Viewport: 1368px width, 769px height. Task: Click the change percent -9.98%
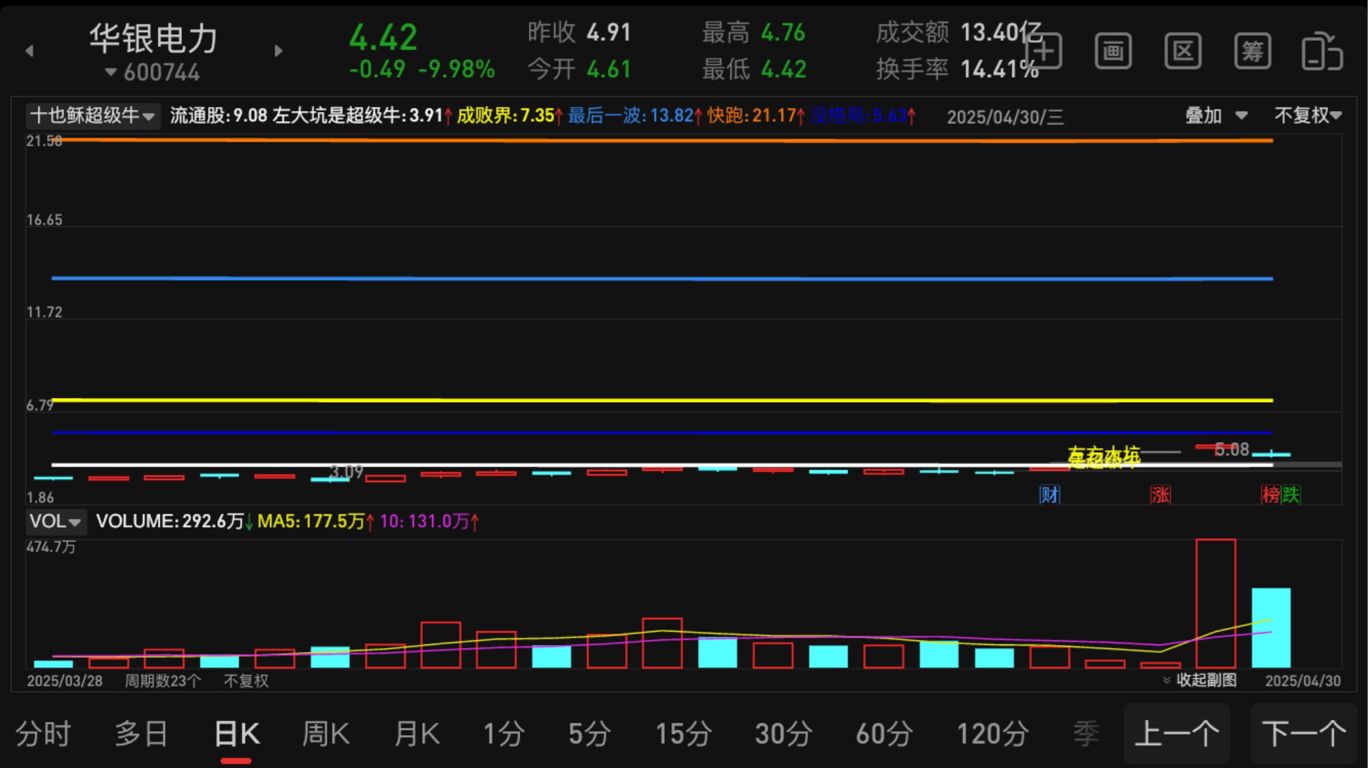pyautogui.click(x=456, y=69)
